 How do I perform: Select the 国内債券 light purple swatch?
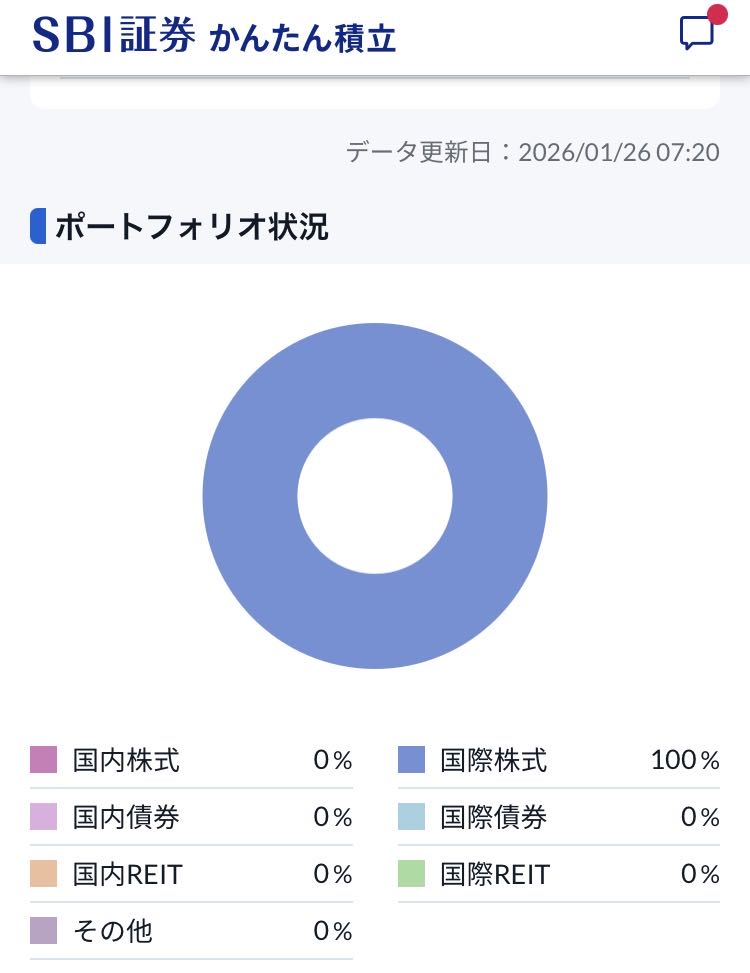[44, 817]
